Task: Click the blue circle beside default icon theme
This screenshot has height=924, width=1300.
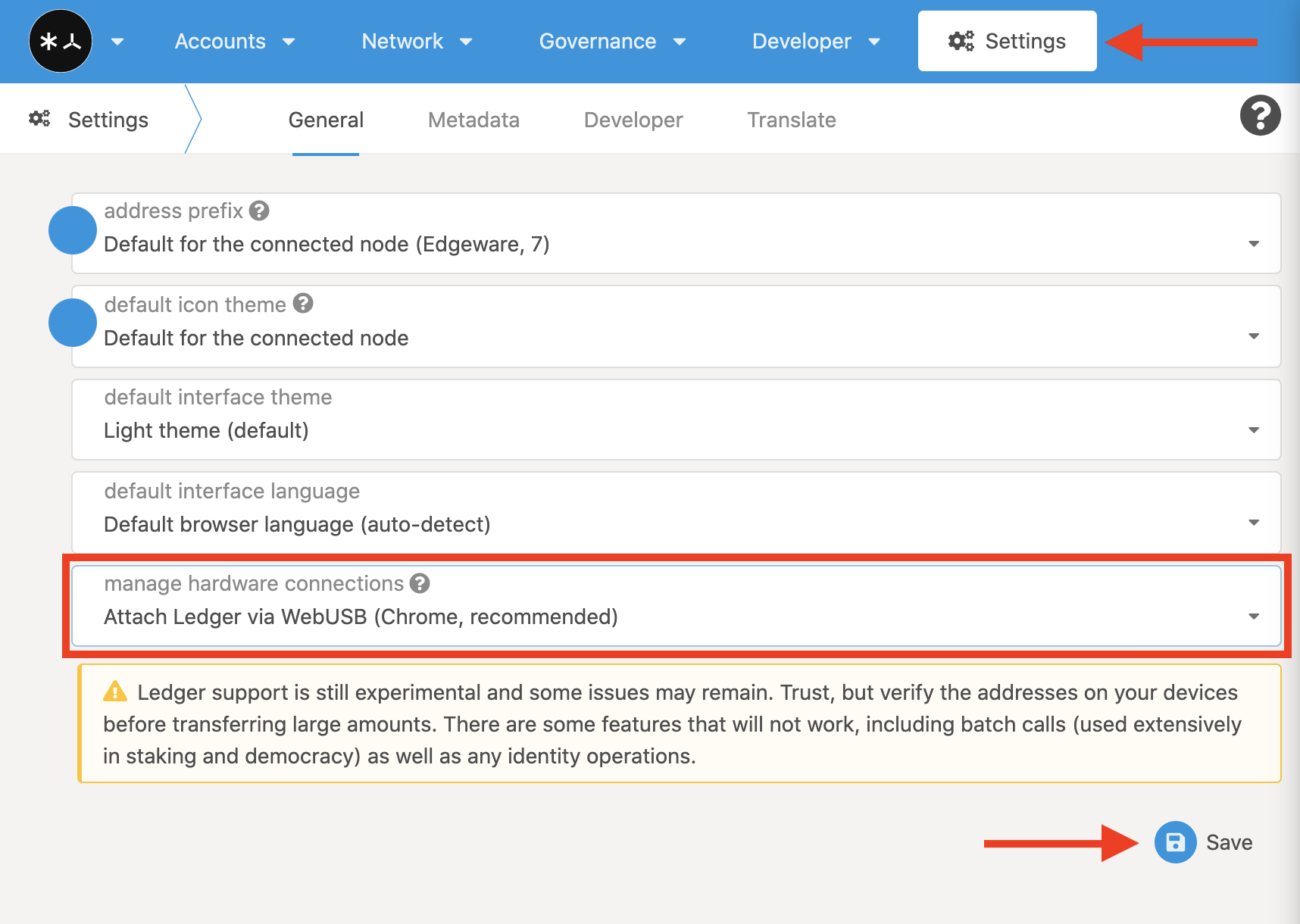Action: (x=73, y=323)
